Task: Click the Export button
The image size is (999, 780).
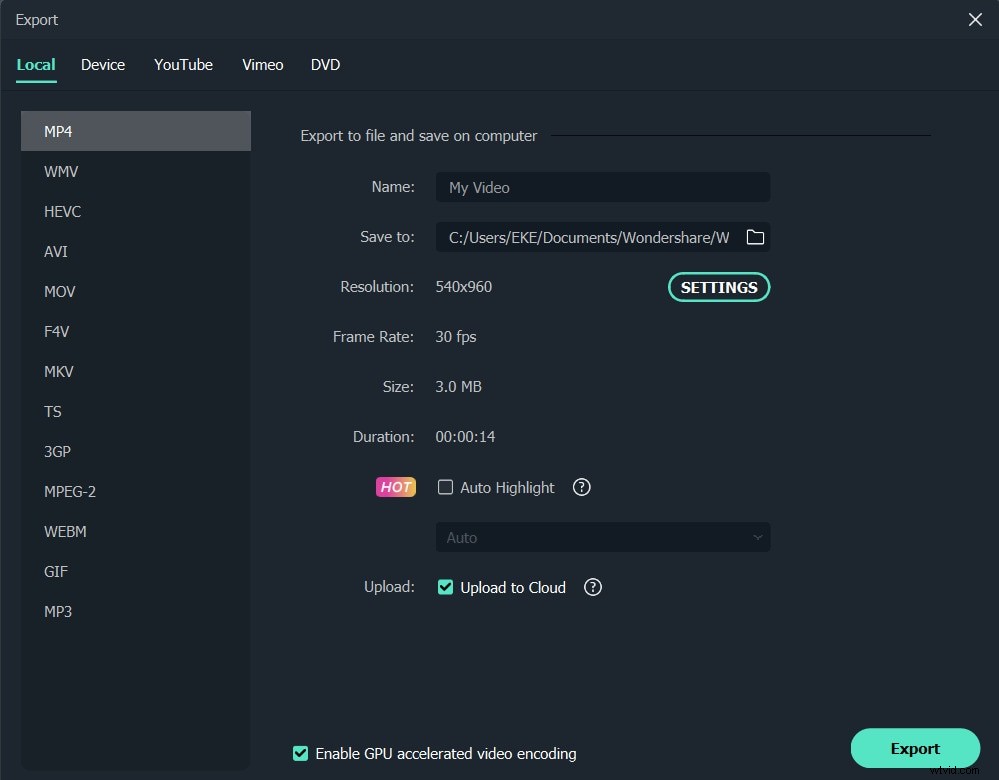Action: (x=914, y=748)
